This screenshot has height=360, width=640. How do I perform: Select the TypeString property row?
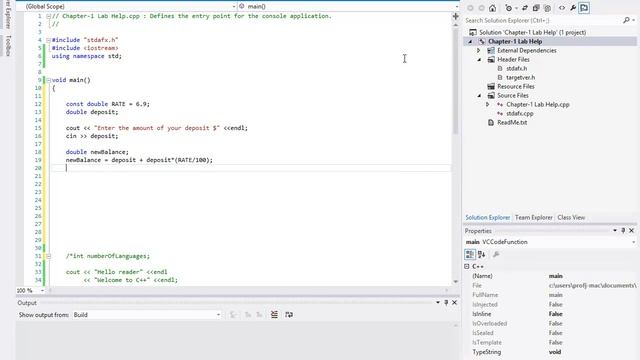550,352
